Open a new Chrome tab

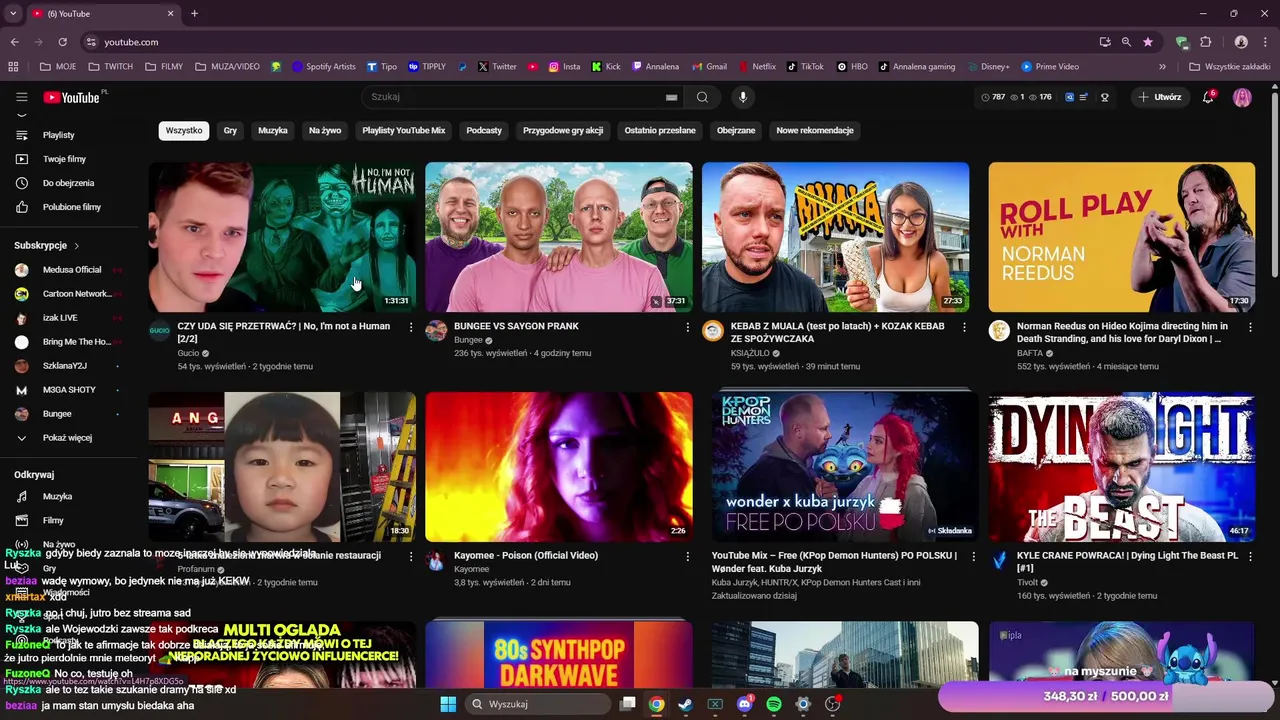[194, 14]
